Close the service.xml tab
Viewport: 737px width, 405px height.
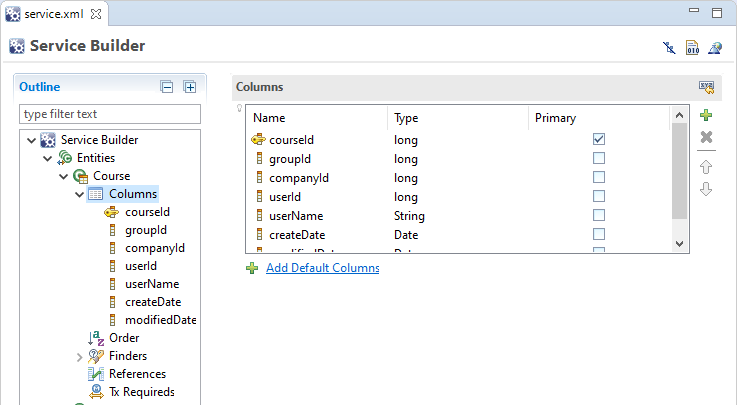coord(96,14)
